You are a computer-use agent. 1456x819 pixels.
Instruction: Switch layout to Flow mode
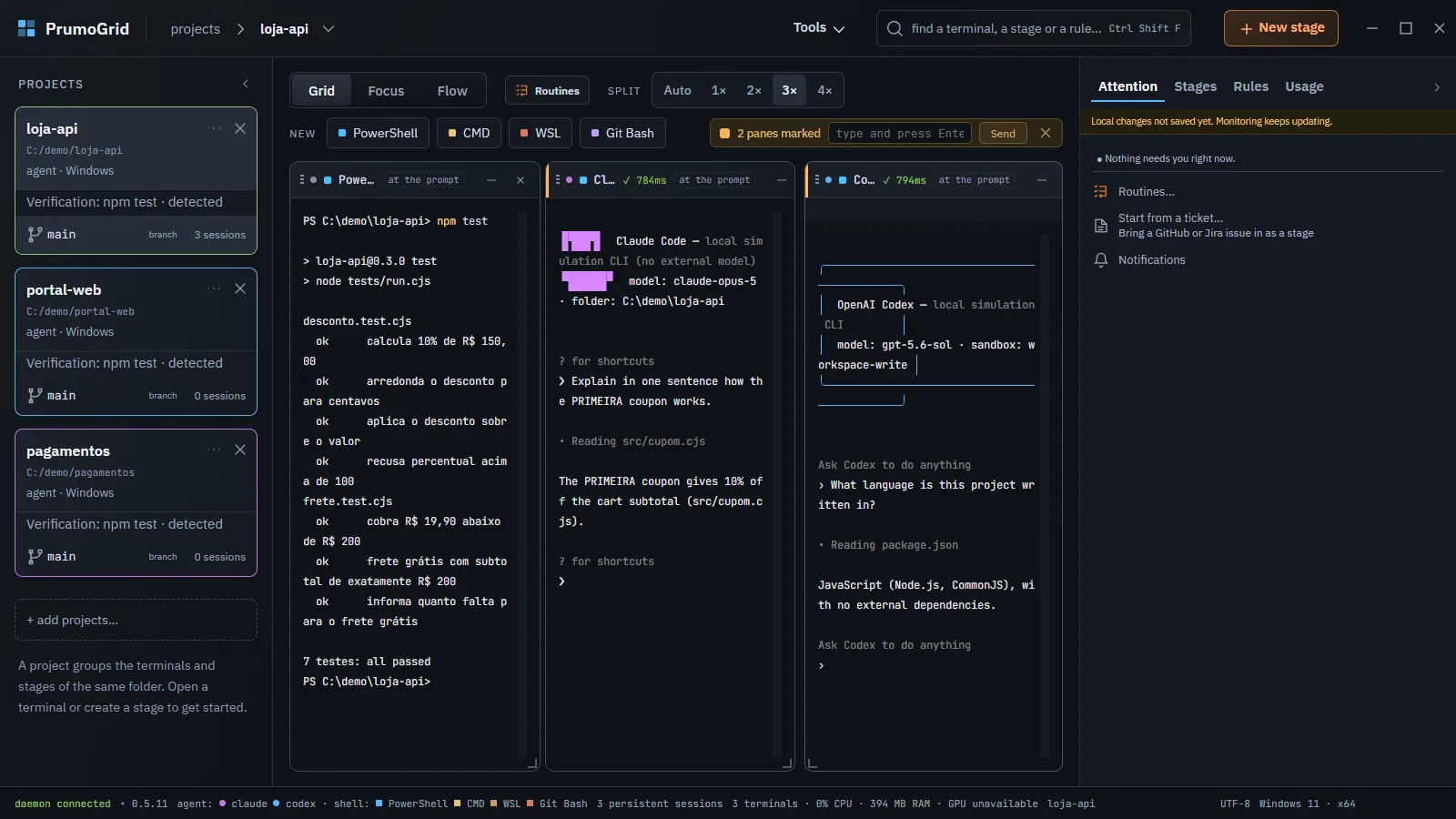[452, 90]
